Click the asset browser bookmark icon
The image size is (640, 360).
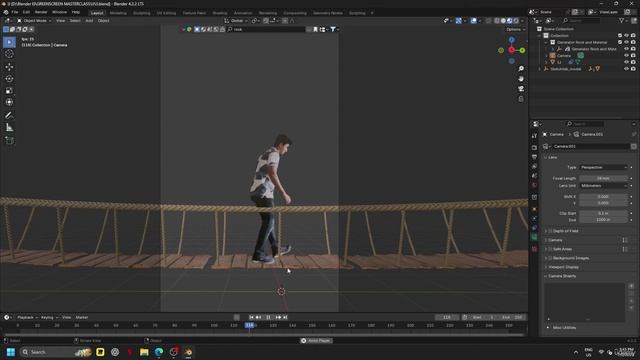315,29
